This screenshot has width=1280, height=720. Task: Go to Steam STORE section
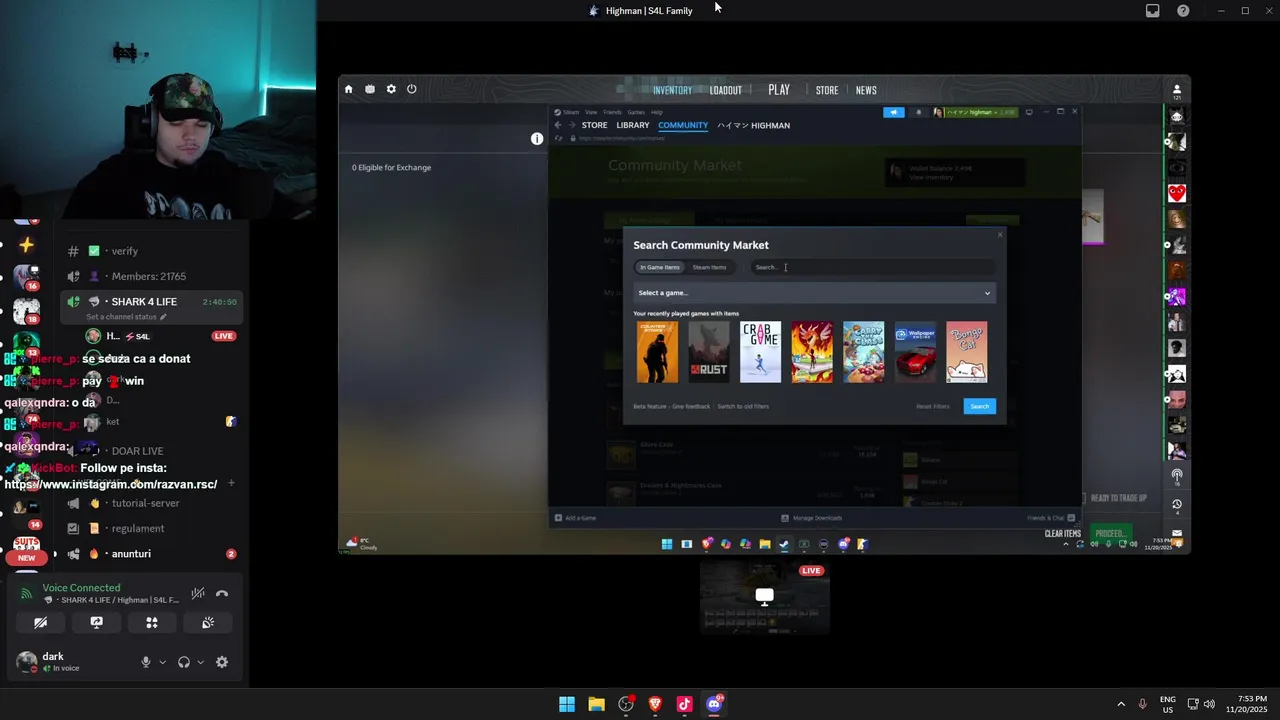point(594,126)
